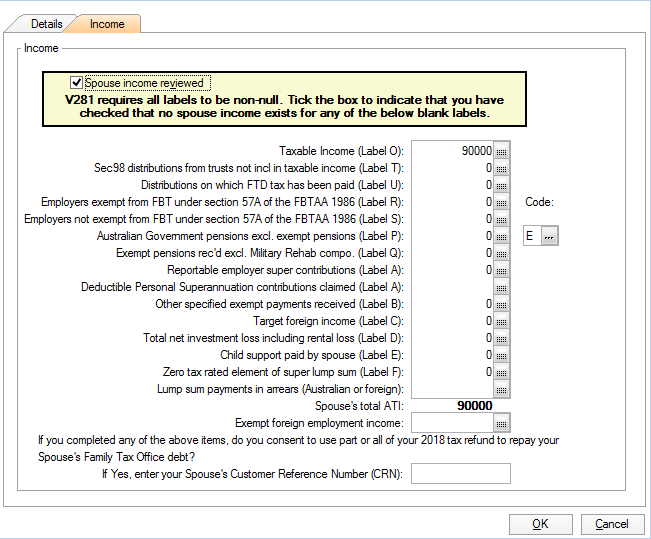The height and width of the screenshot is (539, 651).
Task: Click calculator icon for Sec98 distributions (Label T)
Action: [502, 168]
